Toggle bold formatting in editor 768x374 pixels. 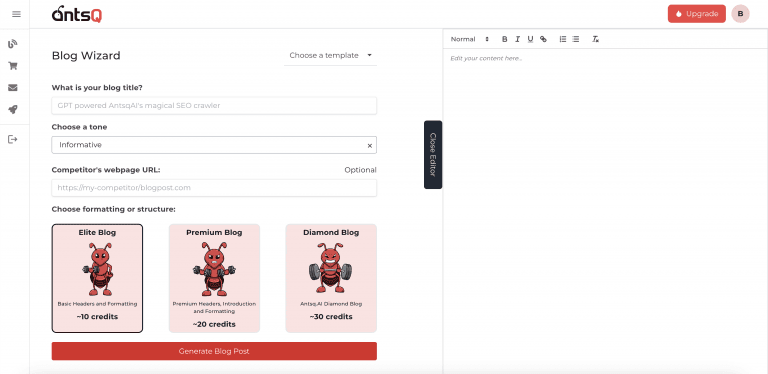504,39
